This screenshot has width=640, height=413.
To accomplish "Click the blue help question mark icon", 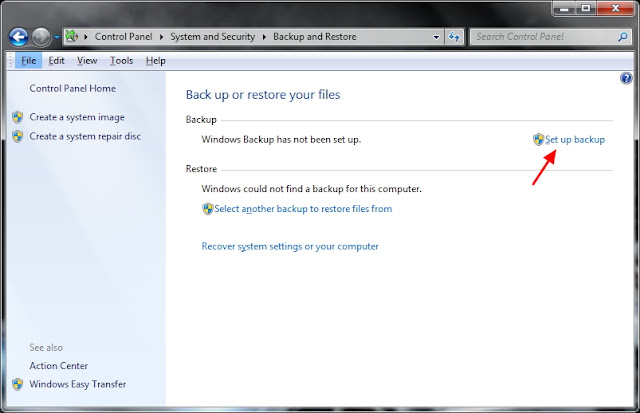I will pos(626,78).
